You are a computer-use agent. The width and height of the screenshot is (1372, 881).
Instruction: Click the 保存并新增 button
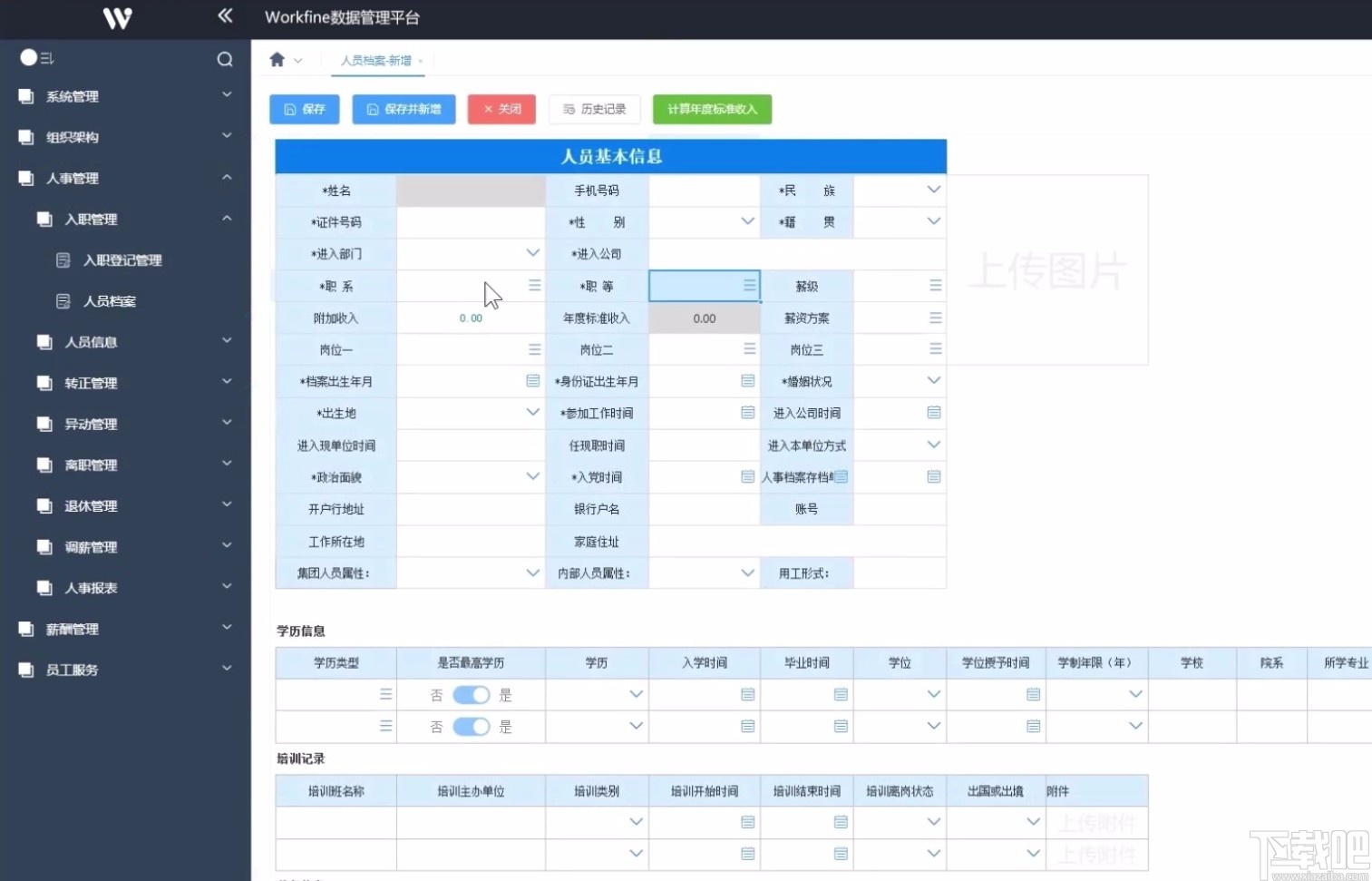click(x=403, y=109)
